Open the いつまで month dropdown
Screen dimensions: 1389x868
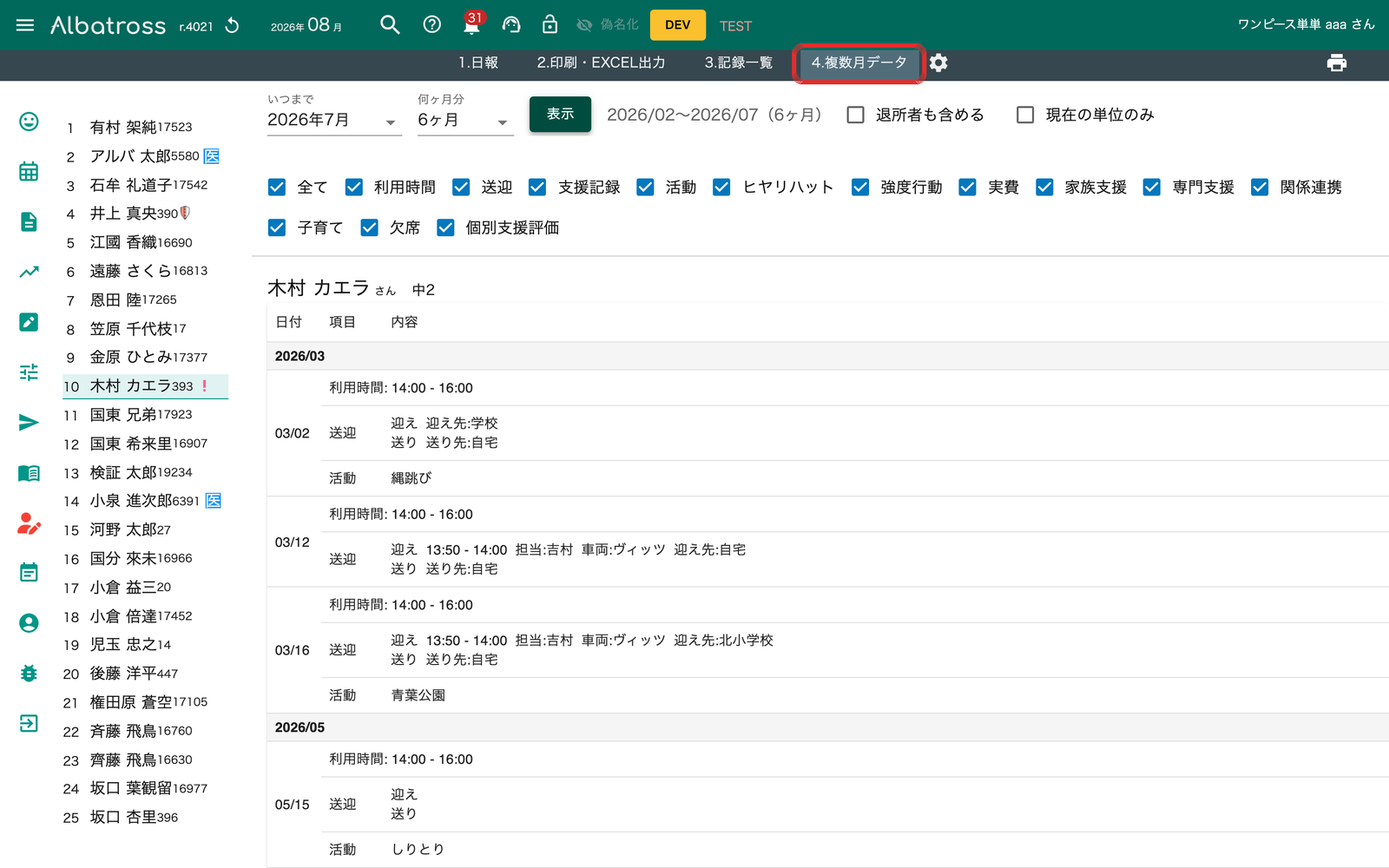334,121
